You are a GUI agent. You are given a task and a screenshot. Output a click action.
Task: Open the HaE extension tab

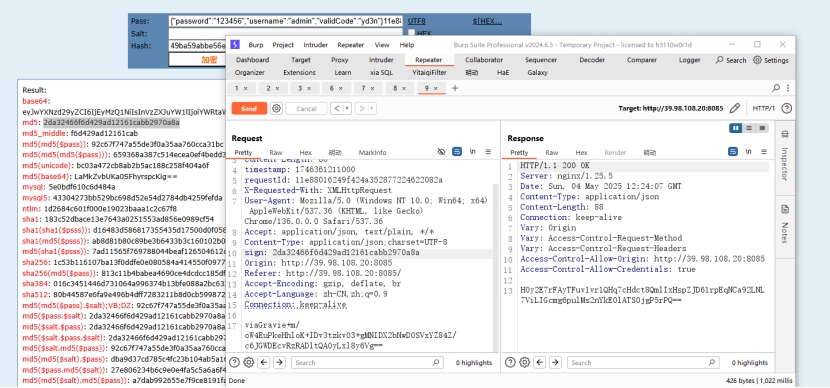[502, 73]
